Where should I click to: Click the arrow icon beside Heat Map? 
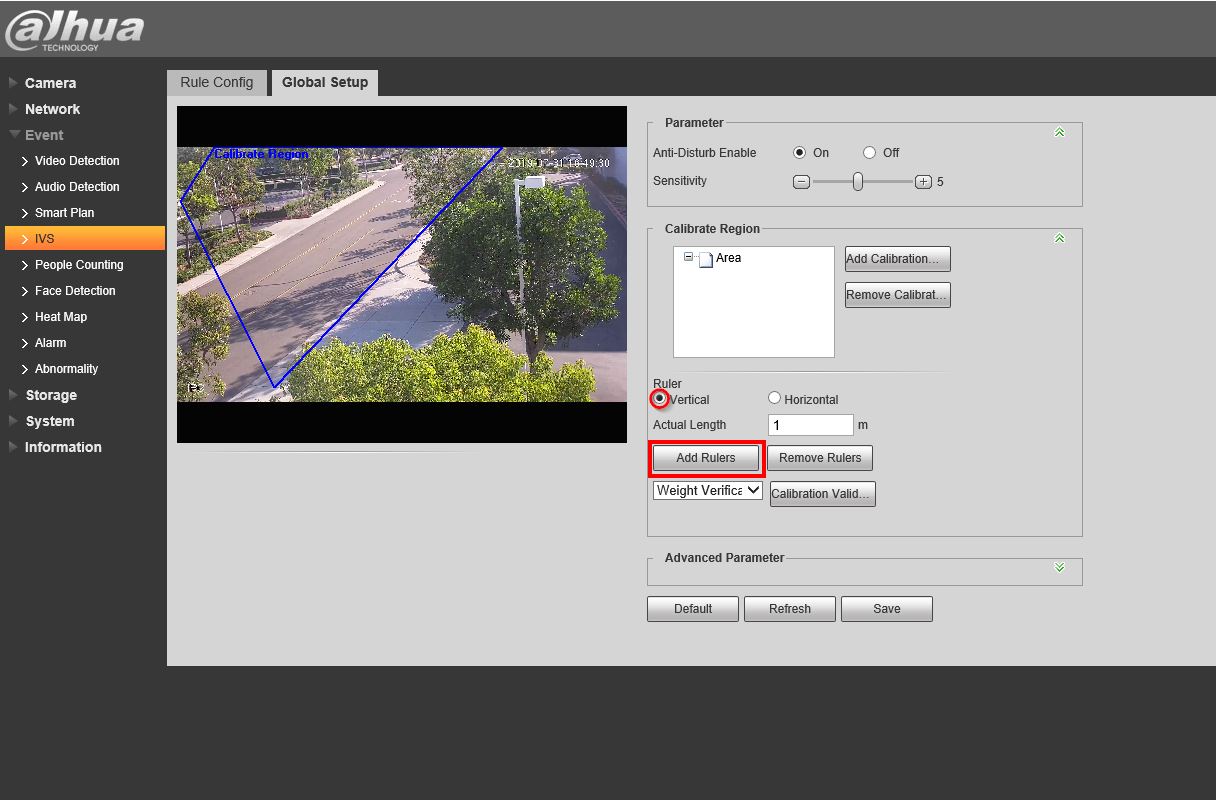(25, 317)
